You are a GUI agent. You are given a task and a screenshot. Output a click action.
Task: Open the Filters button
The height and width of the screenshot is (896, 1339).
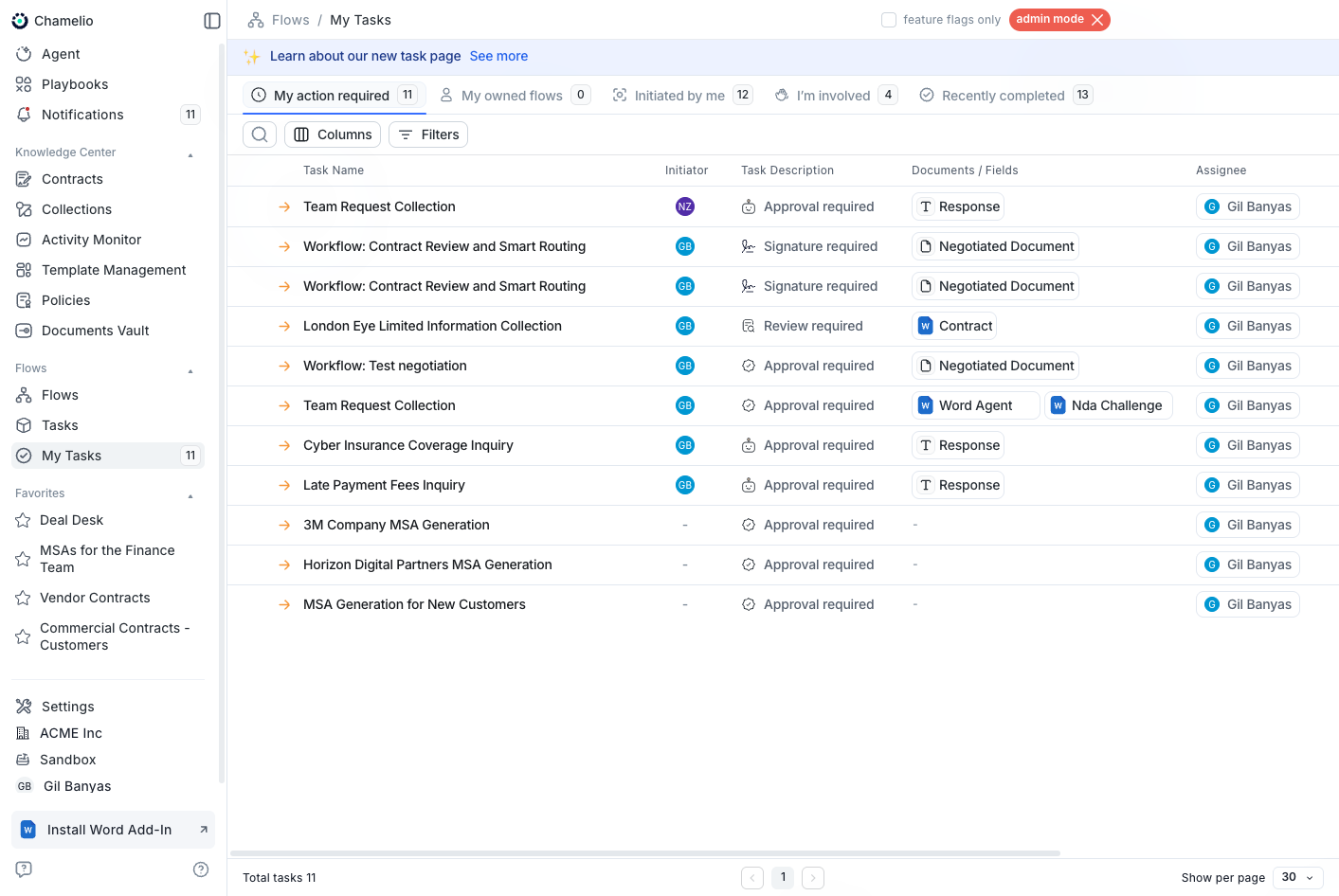point(428,135)
